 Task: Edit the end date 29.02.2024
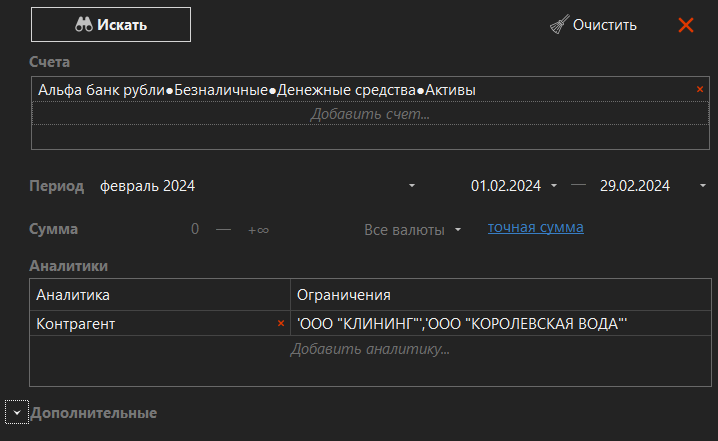click(x=634, y=186)
